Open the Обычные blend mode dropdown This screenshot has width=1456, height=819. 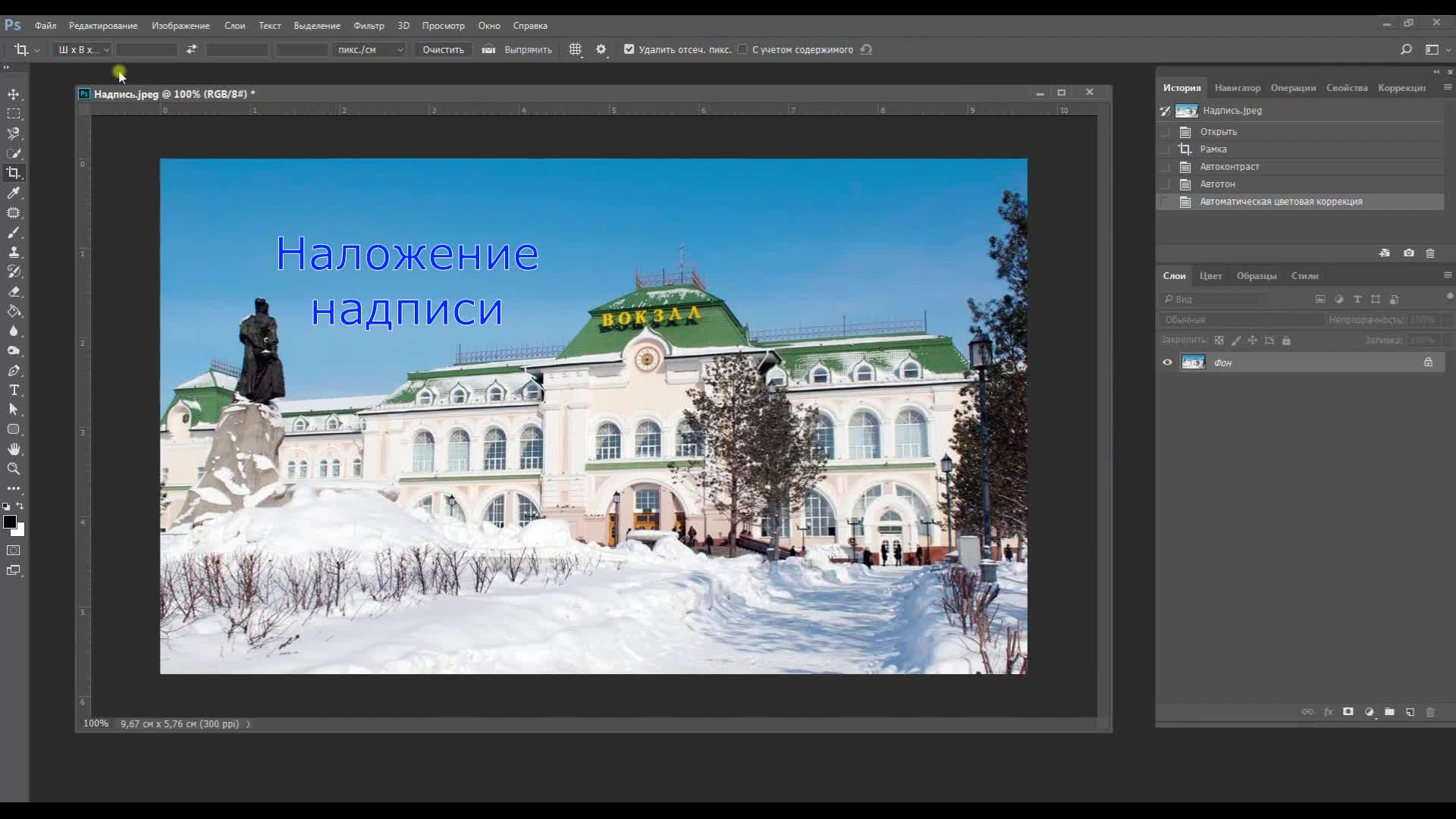click(x=1241, y=319)
